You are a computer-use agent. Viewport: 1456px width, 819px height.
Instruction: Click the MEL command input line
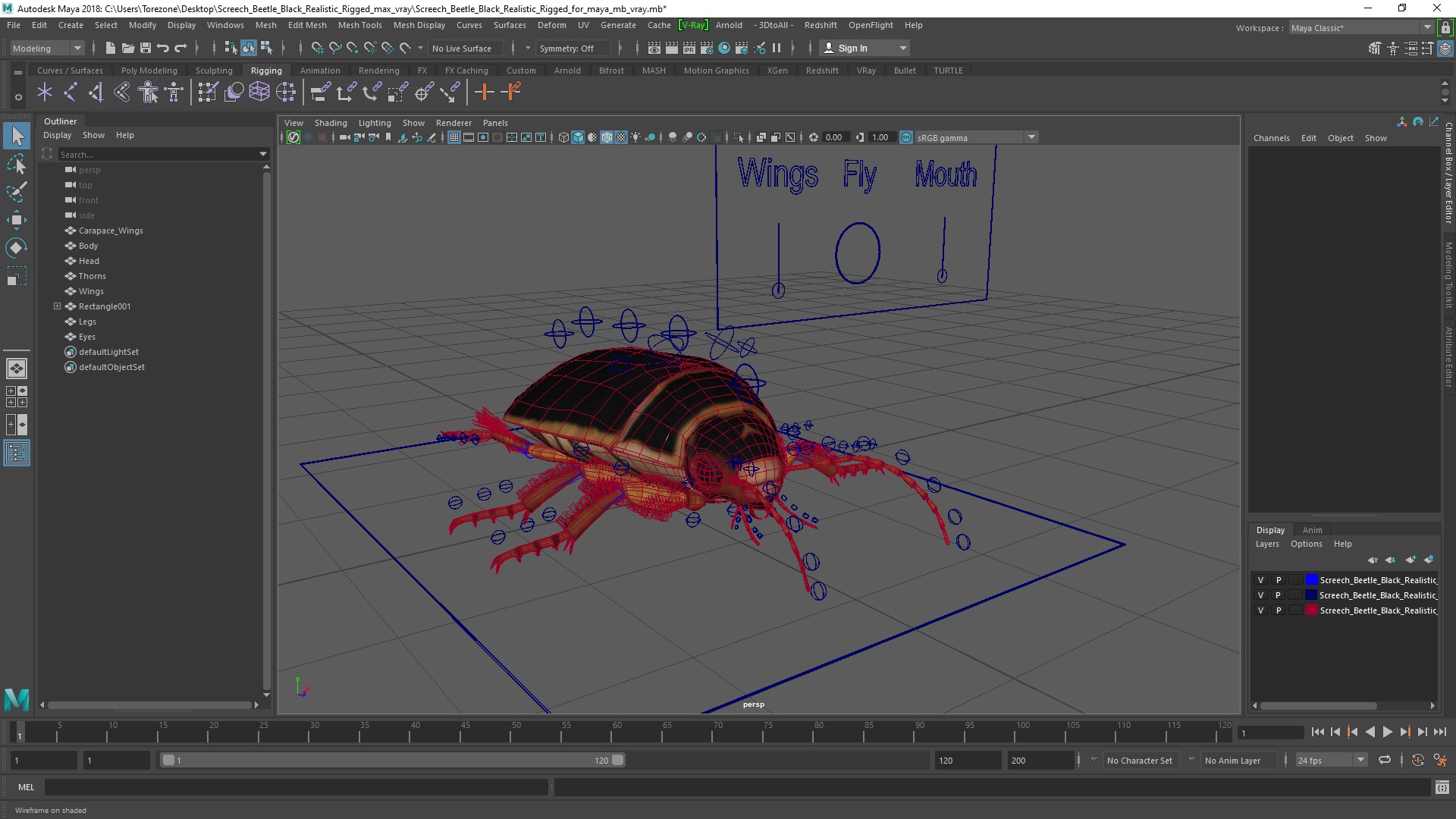(296, 787)
